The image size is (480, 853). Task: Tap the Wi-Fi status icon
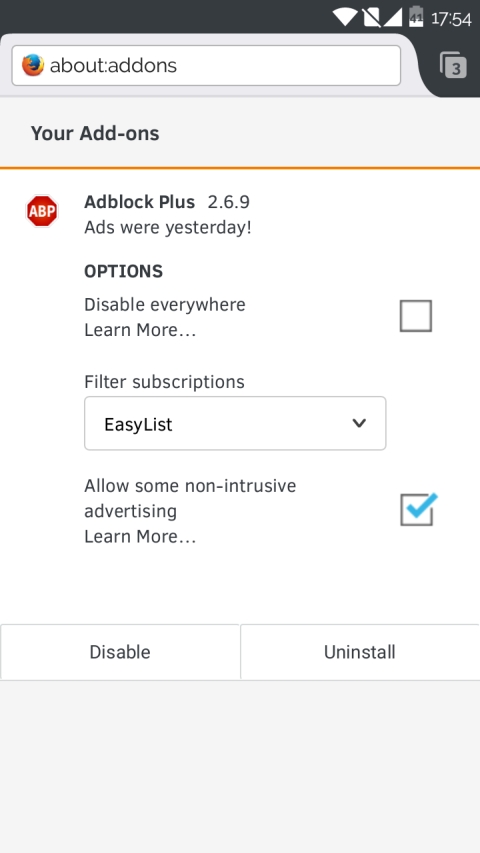click(x=345, y=16)
